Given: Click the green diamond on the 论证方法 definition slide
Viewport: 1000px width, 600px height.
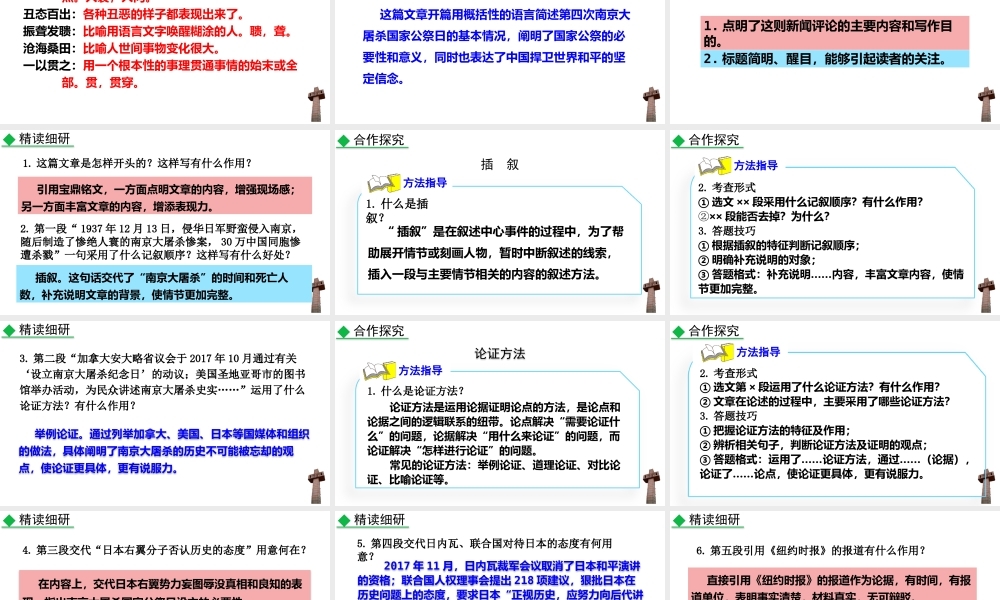Looking at the screenshot, I should tap(344, 332).
